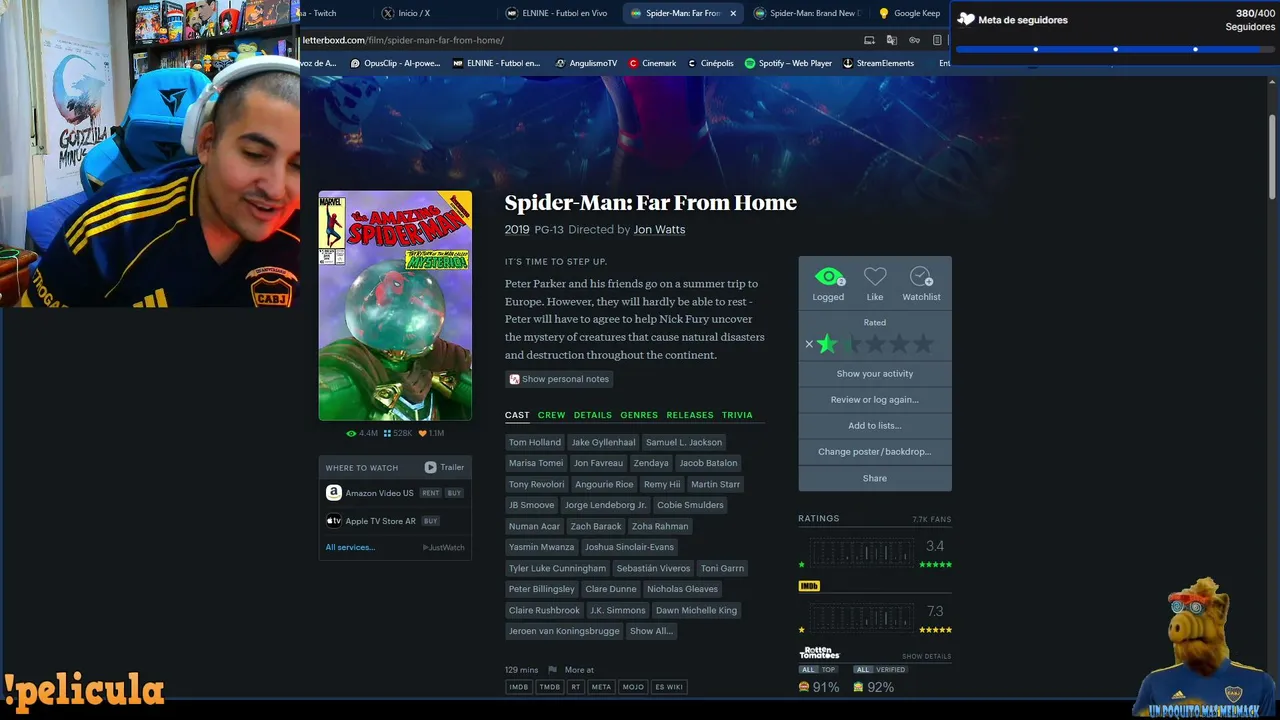Open director Jon Watts page
This screenshot has height=720, width=1280.
(x=659, y=230)
